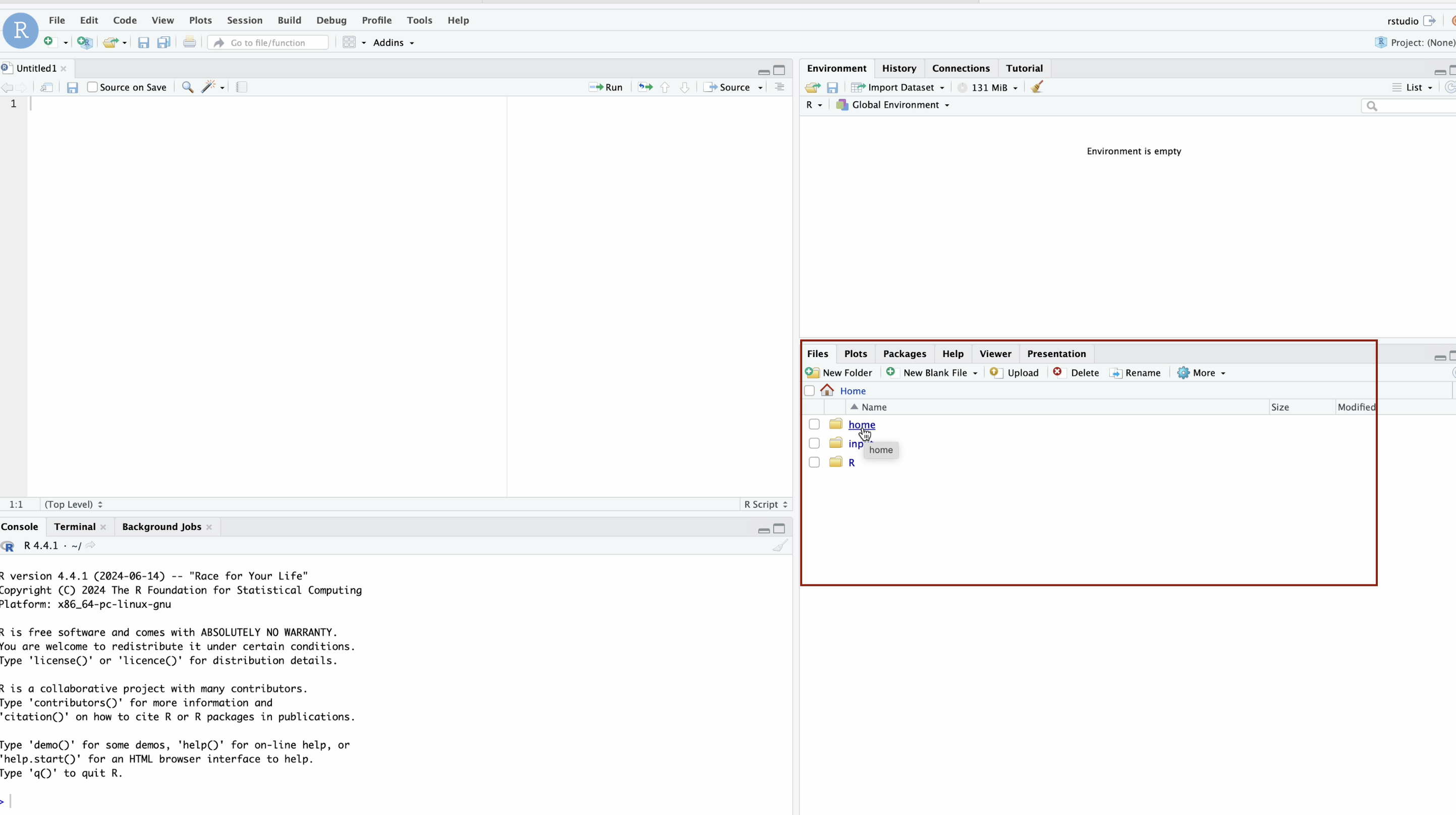The height and width of the screenshot is (815, 1456).
Task: Click the Print document icon
Action: pos(189,42)
